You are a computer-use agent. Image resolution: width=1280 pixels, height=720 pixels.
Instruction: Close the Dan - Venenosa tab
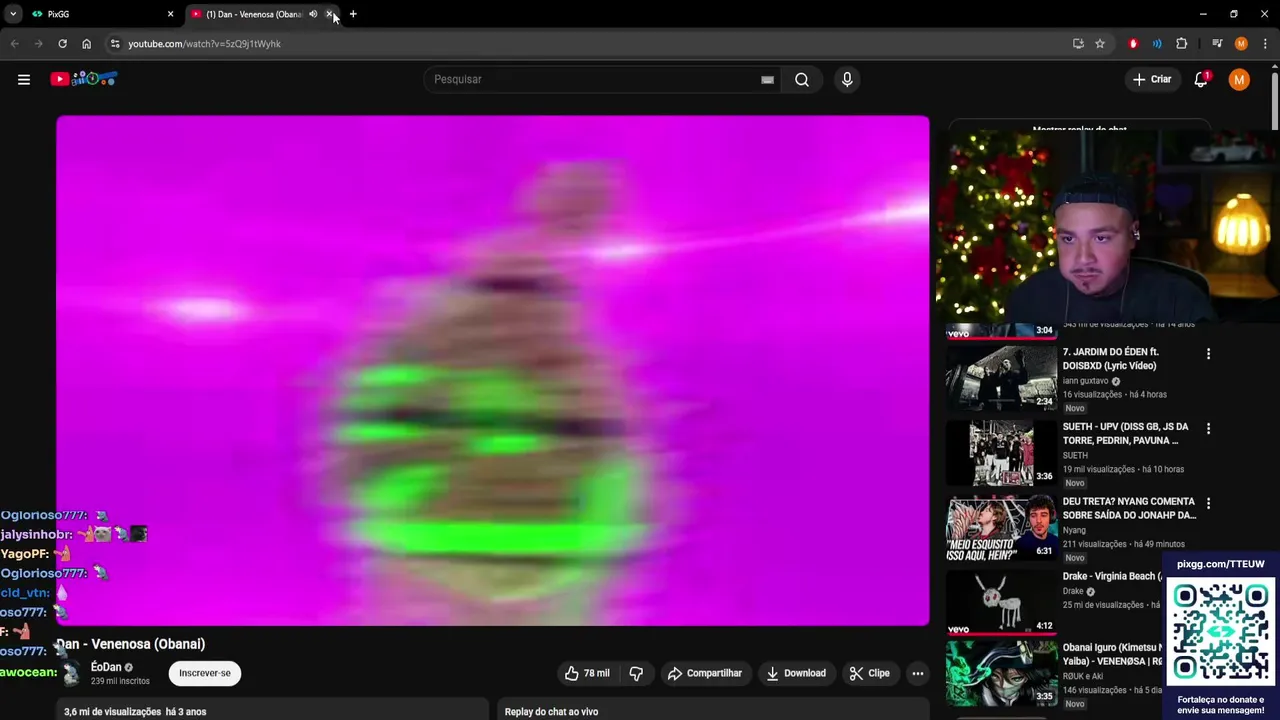point(329,14)
